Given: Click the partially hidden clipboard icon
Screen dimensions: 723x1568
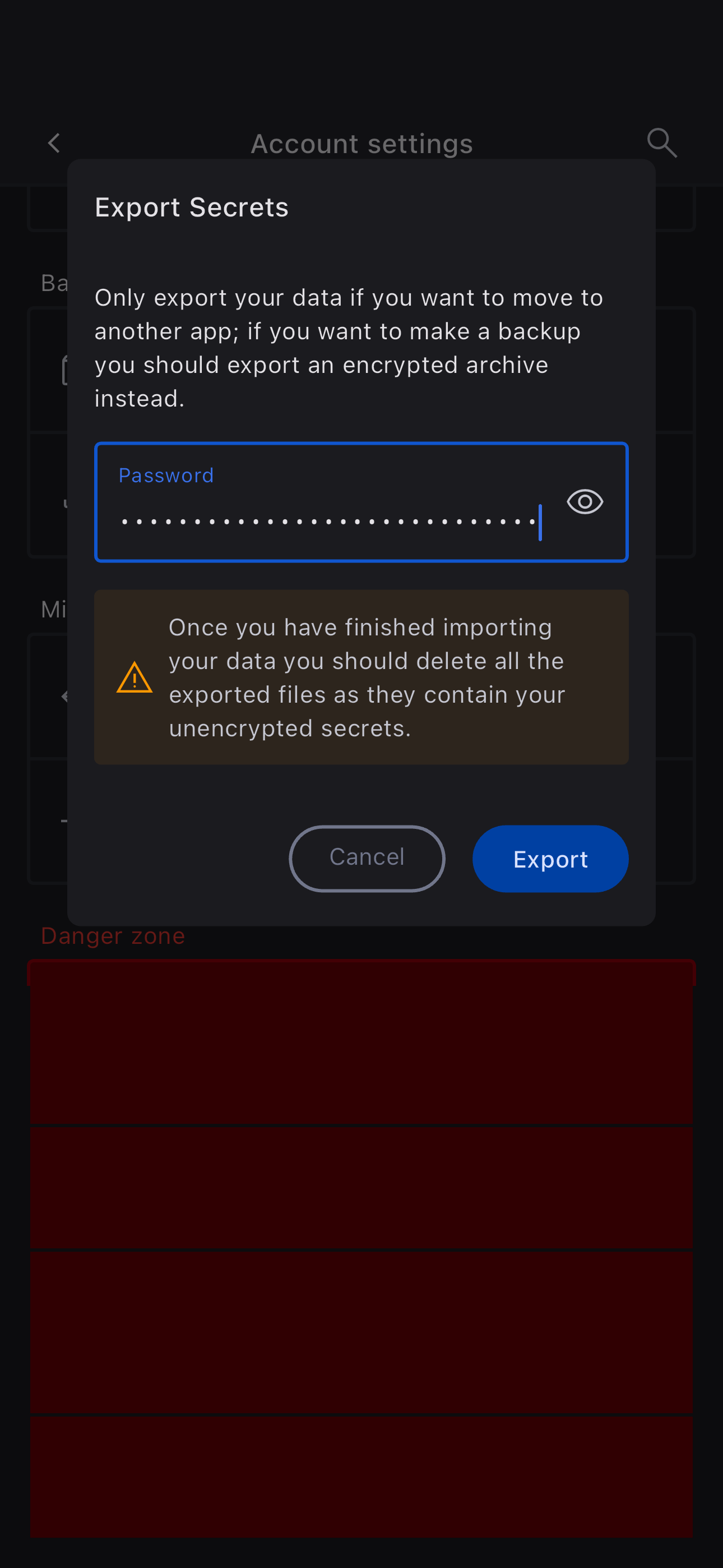Looking at the screenshot, I should 64,370.
